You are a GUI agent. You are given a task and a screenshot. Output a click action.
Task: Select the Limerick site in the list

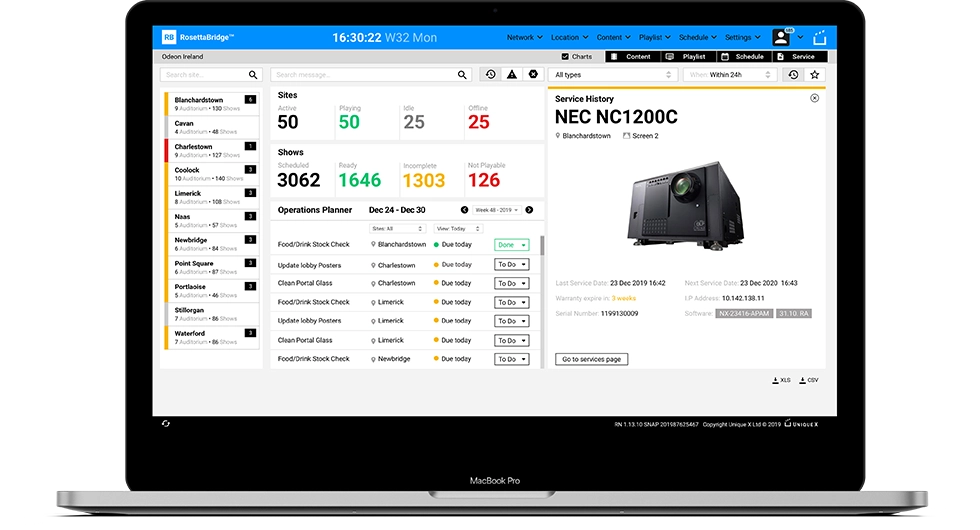[x=212, y=198]
